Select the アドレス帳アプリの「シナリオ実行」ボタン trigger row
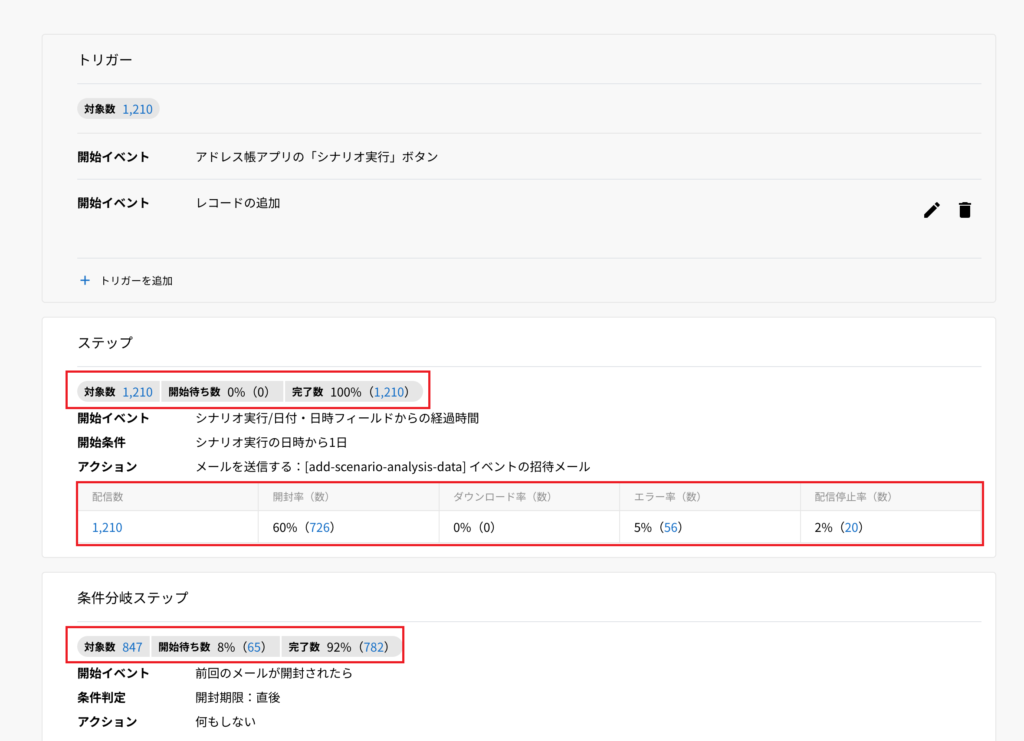Image resolution: width=1024 pixels, height=741 pixels. (x=317, y=157)
